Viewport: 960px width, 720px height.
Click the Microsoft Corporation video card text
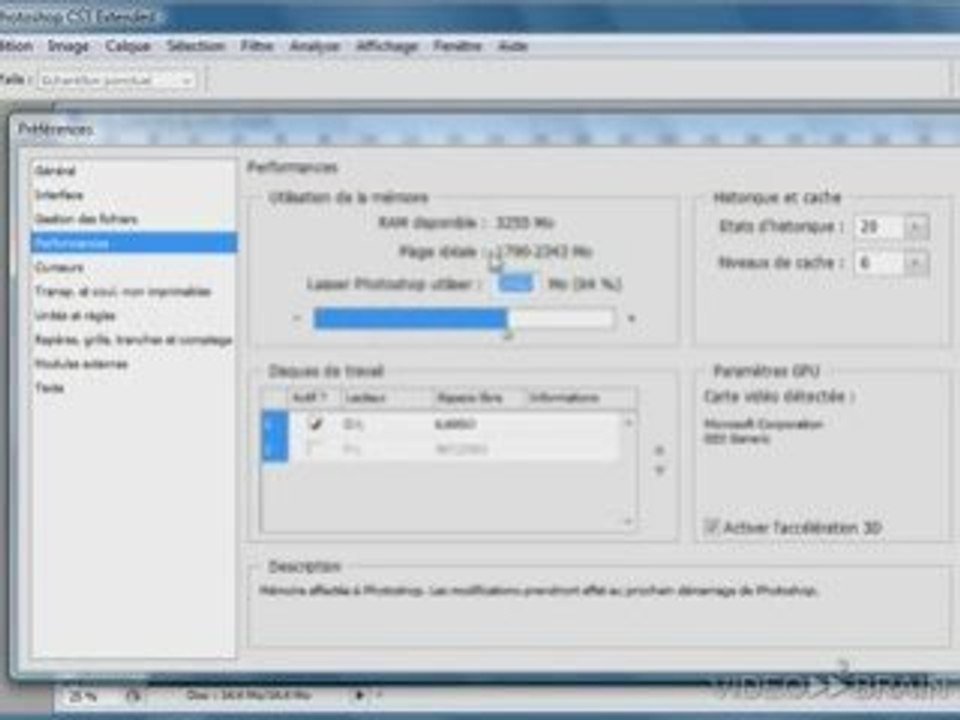(x=763, y=424)
